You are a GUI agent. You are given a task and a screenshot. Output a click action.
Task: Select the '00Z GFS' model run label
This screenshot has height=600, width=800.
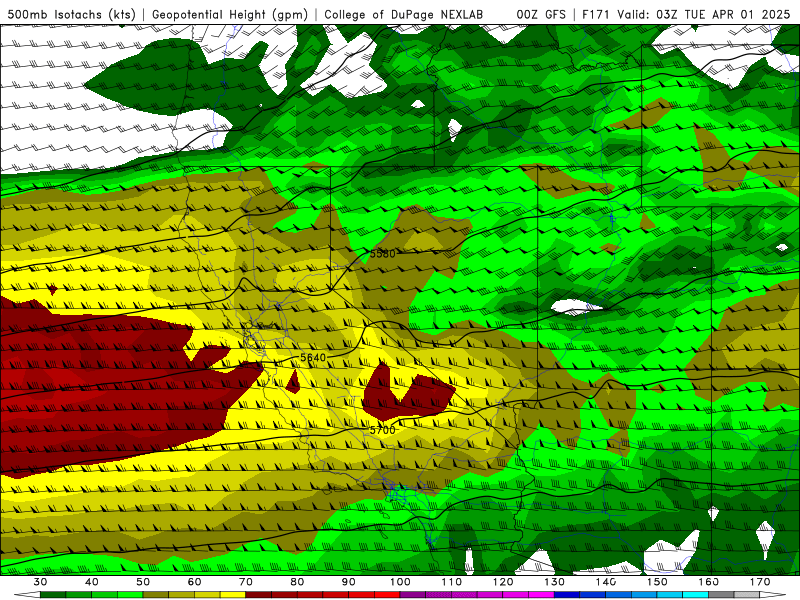[541, 14]
